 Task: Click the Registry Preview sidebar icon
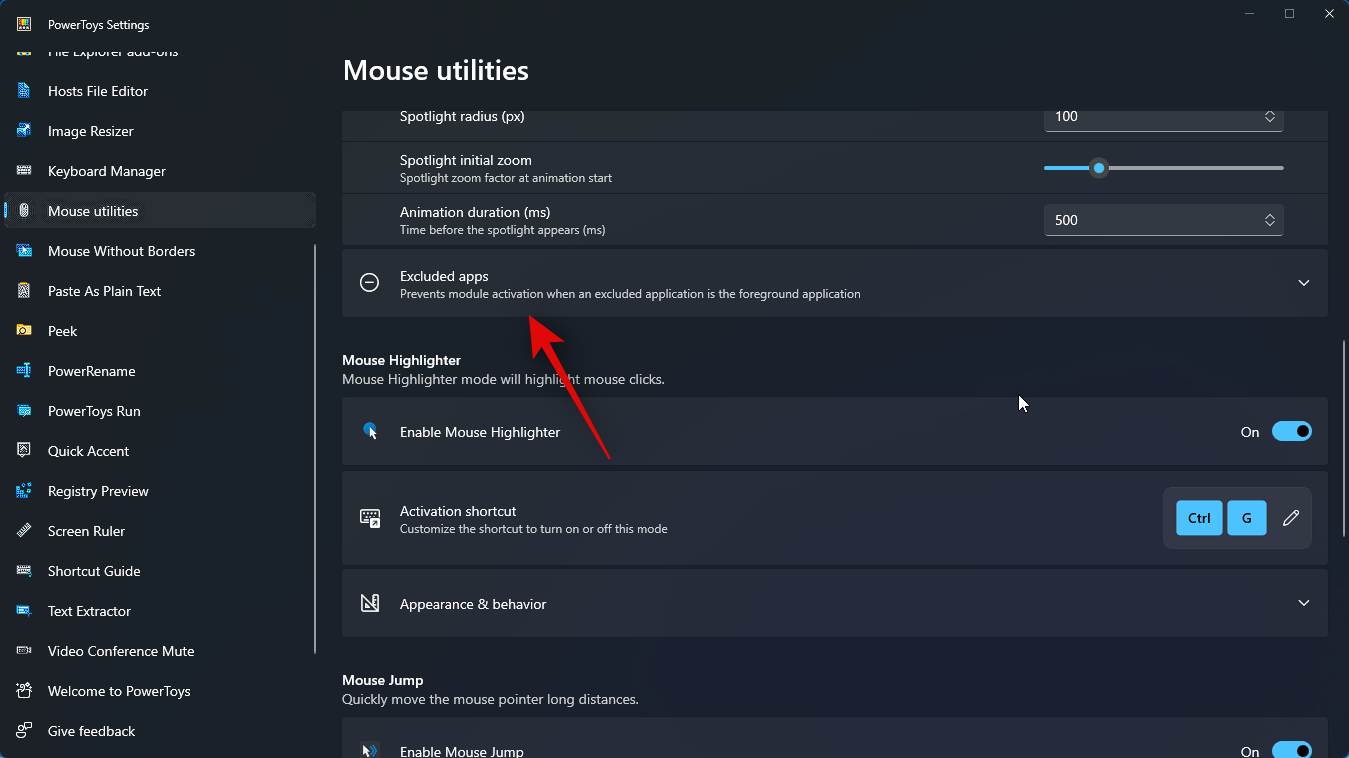point(24,491)
